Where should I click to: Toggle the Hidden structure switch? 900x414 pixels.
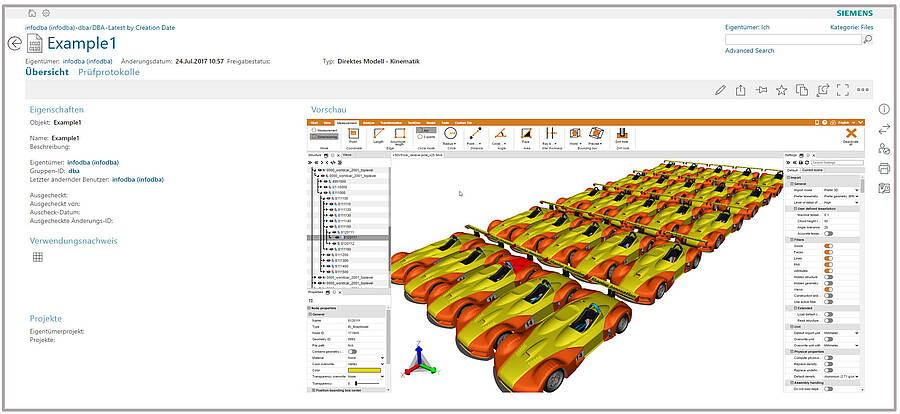(828, 277)
